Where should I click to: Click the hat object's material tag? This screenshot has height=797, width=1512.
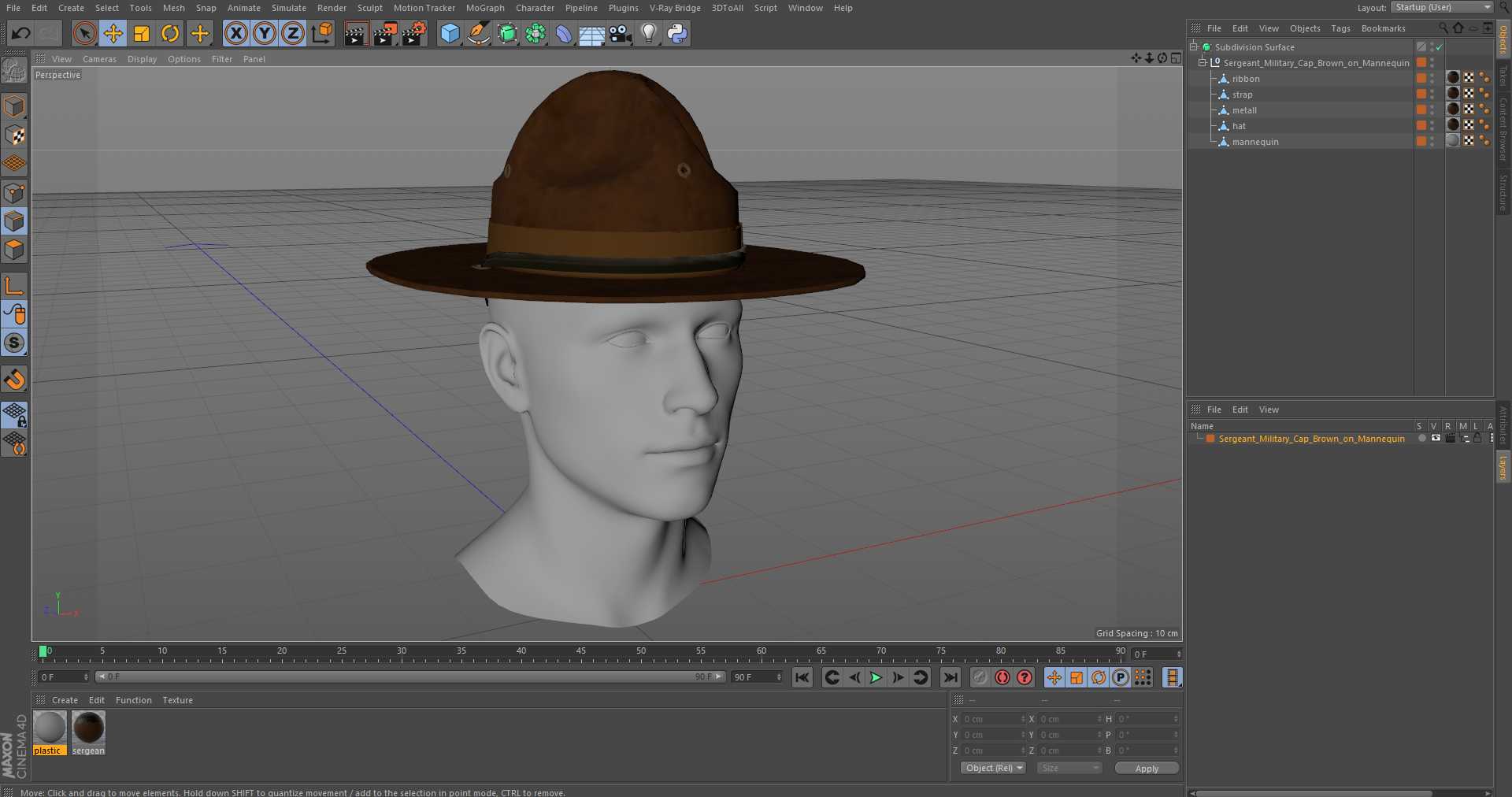coord(1454,125)
